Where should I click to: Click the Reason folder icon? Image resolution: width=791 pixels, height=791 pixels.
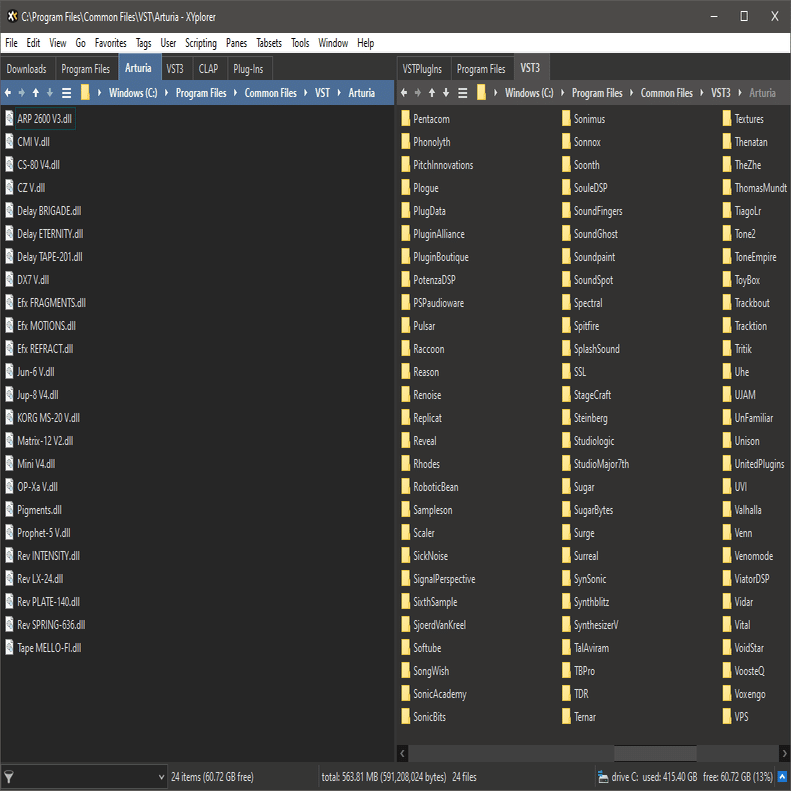pos(406,372)
